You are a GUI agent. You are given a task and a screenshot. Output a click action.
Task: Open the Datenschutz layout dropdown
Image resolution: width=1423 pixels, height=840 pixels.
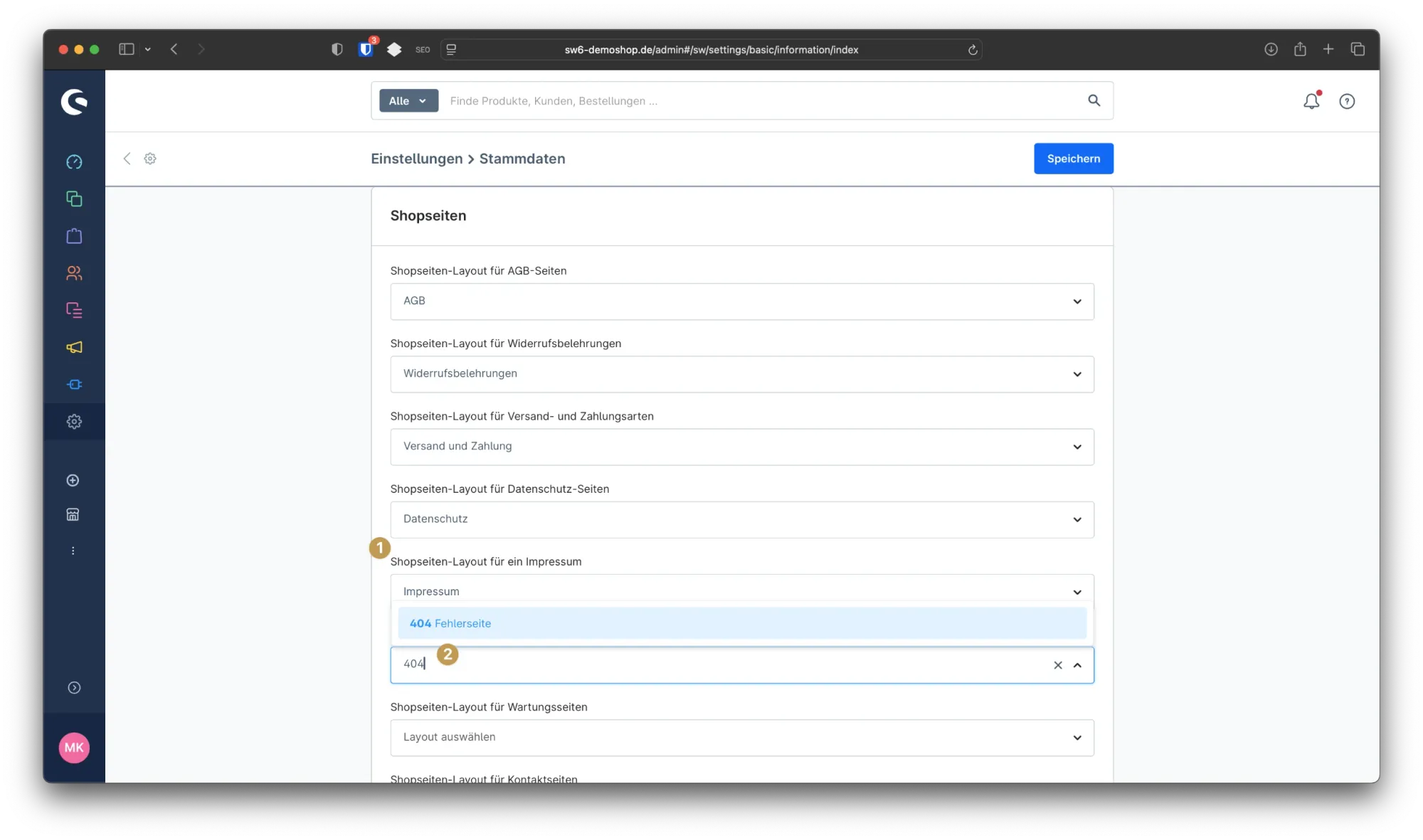point(742,519)
